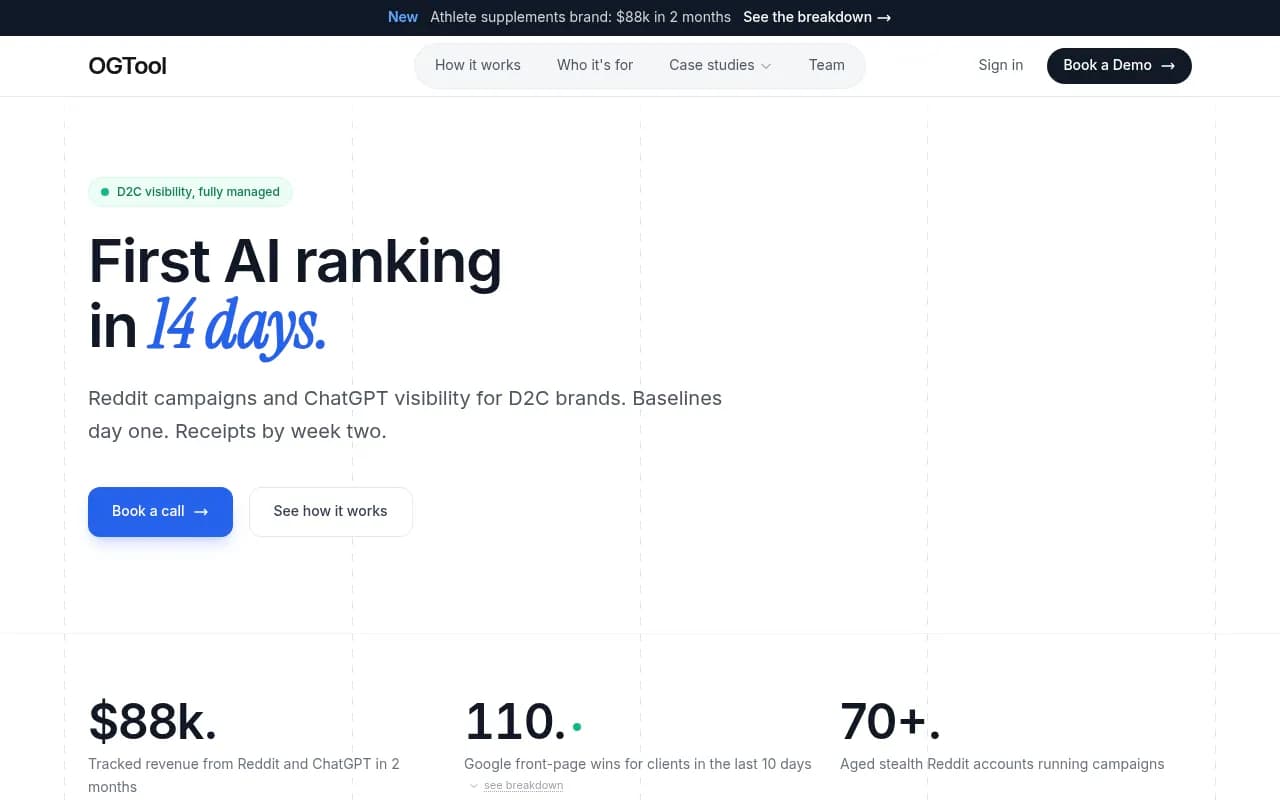Click the green dot in D2C badge

(105, 192)
